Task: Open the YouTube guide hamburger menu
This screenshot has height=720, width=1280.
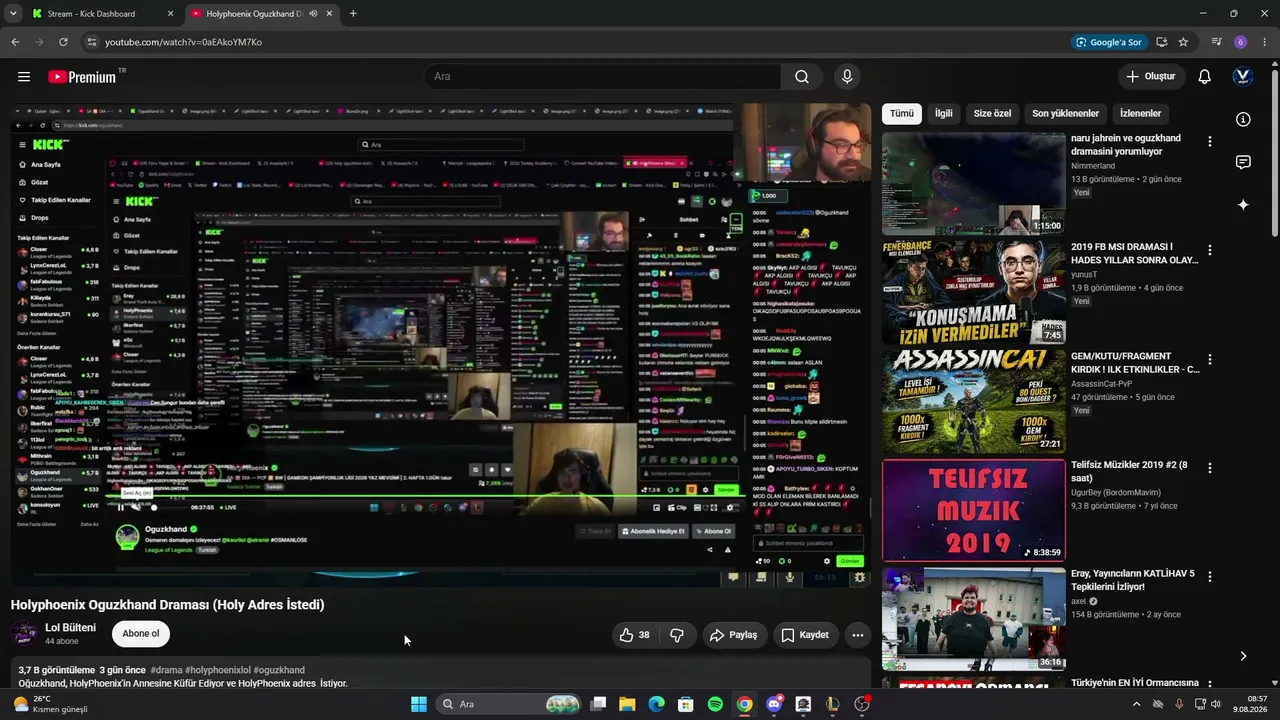Action: (x=24, y=77)
